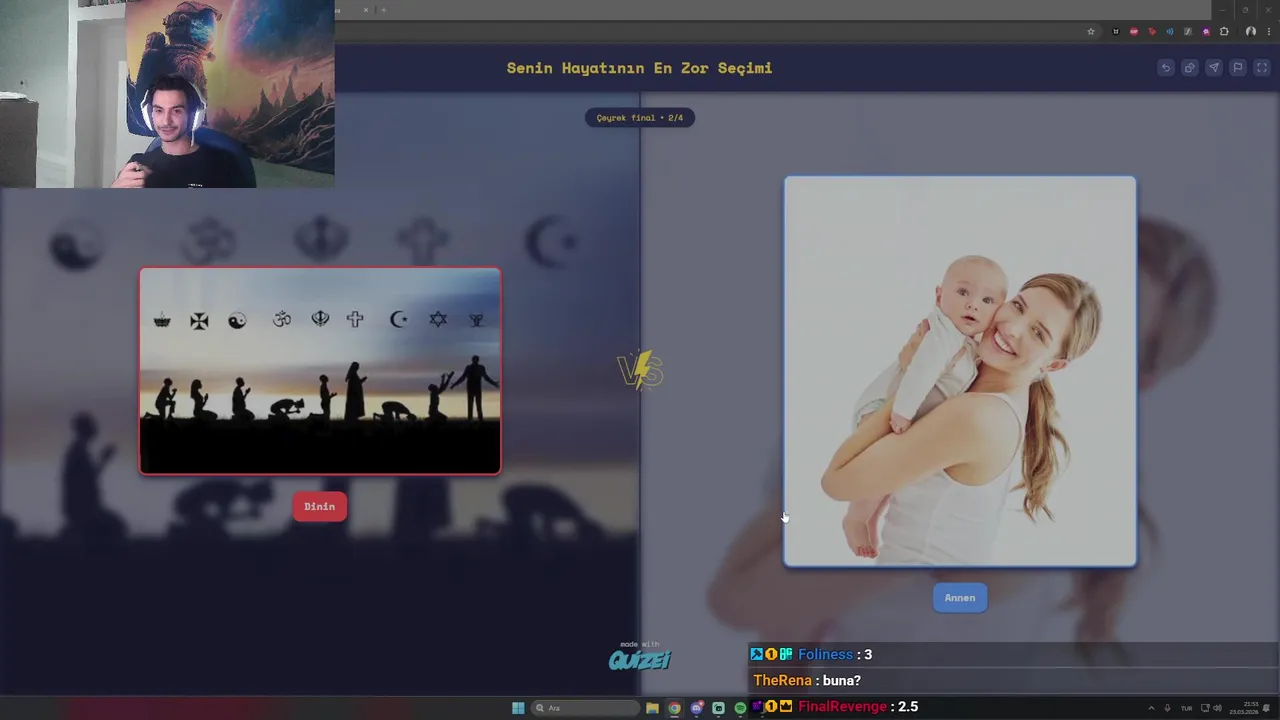This screenshot has width=1280, height=720.
Task: Click the title 'Senin Hayatının En Zor Seçimi'
Action: (x=640, y=68)
